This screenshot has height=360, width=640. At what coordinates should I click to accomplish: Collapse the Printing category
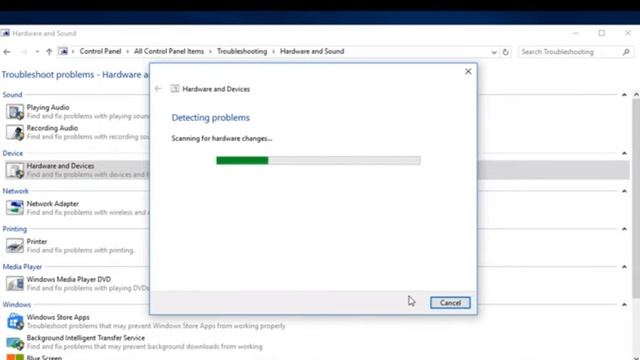pyautogui.click(x=624, y=229)
